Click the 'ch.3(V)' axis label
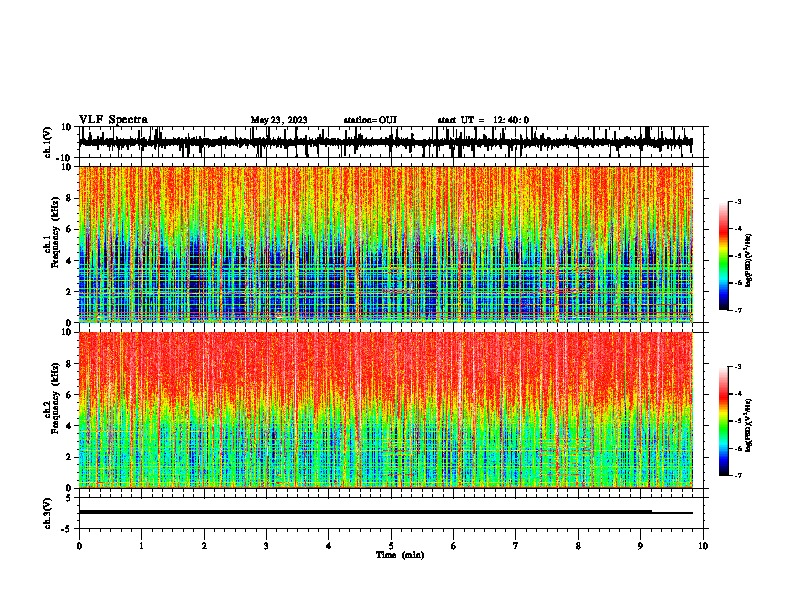Viewport: 792px width, 612px height. 48,513
